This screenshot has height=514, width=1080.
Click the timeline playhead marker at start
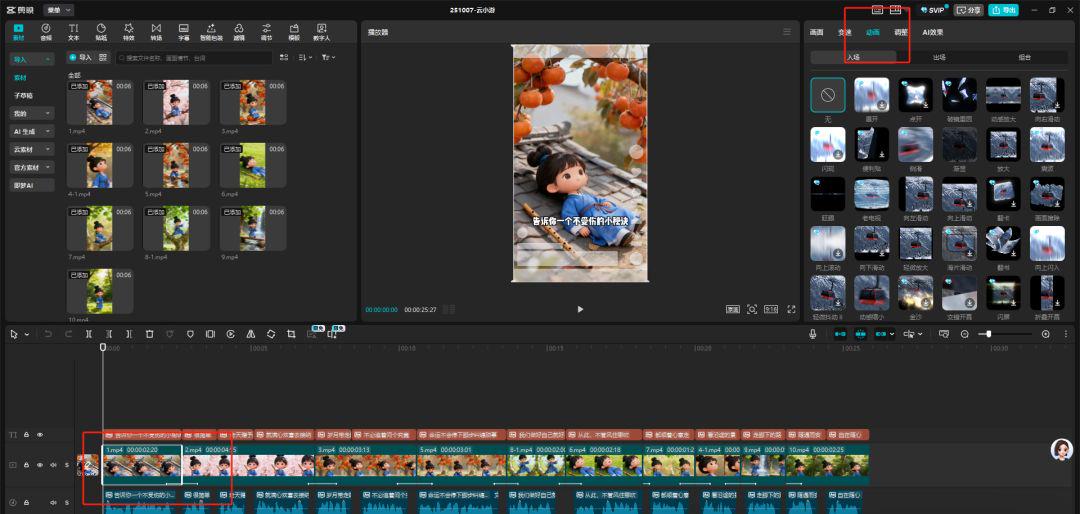tap(103, 347)
